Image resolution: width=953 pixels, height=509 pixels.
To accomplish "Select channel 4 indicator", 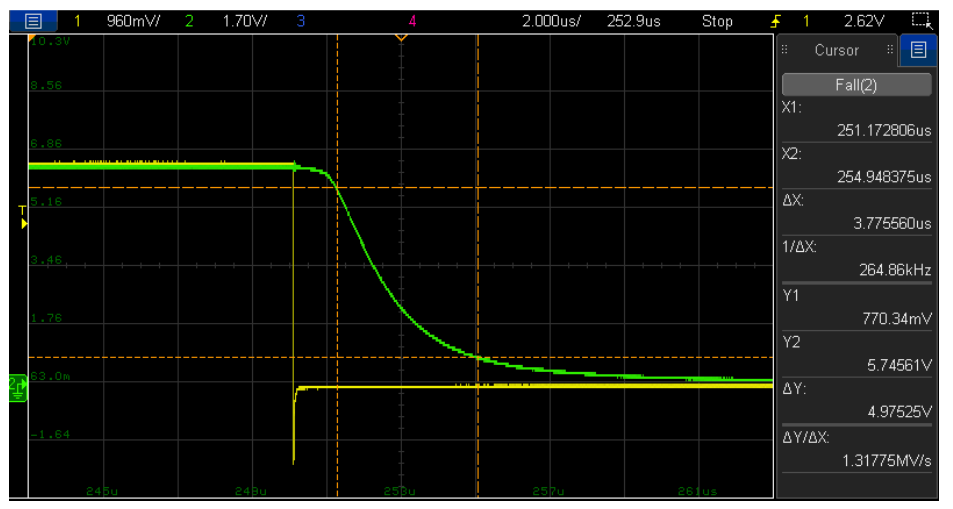I will point(412,21).
